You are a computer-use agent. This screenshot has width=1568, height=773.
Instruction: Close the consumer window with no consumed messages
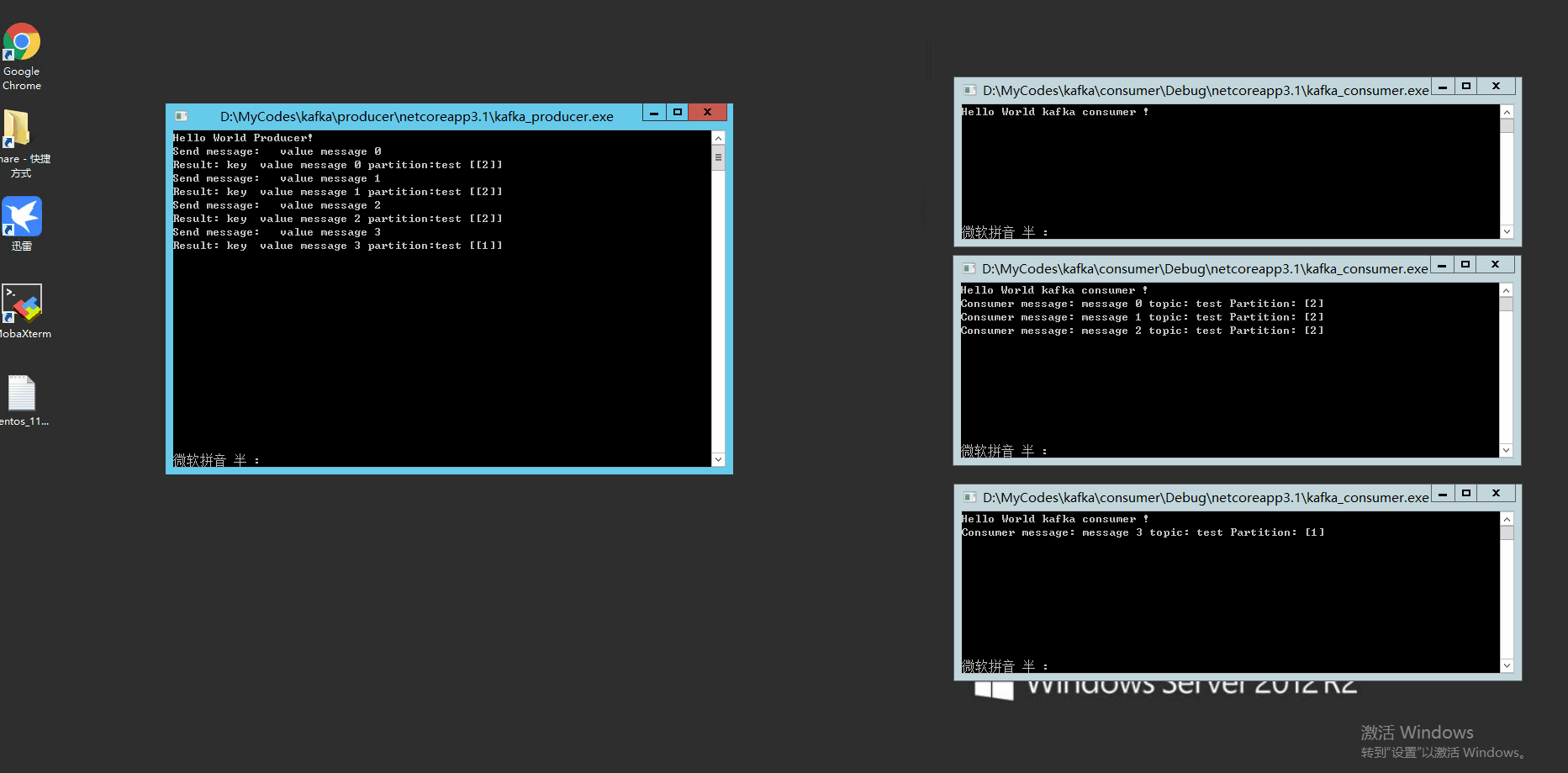tap(1497, 87)
